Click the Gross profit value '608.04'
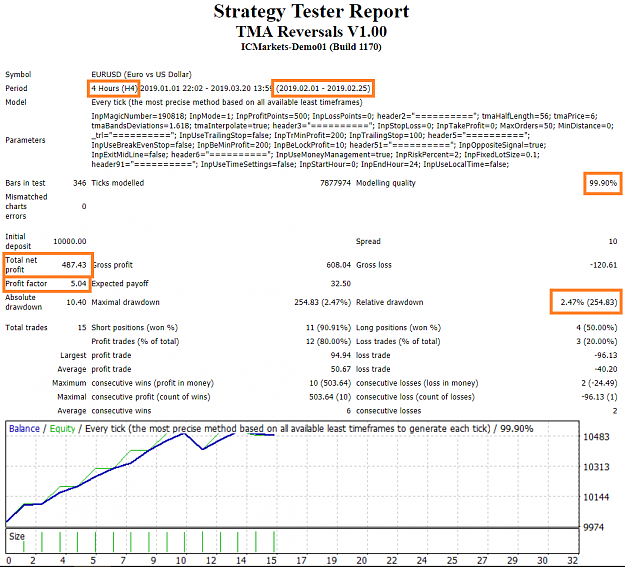This screenshot has height=567, width=625. (x=339, y=265)
